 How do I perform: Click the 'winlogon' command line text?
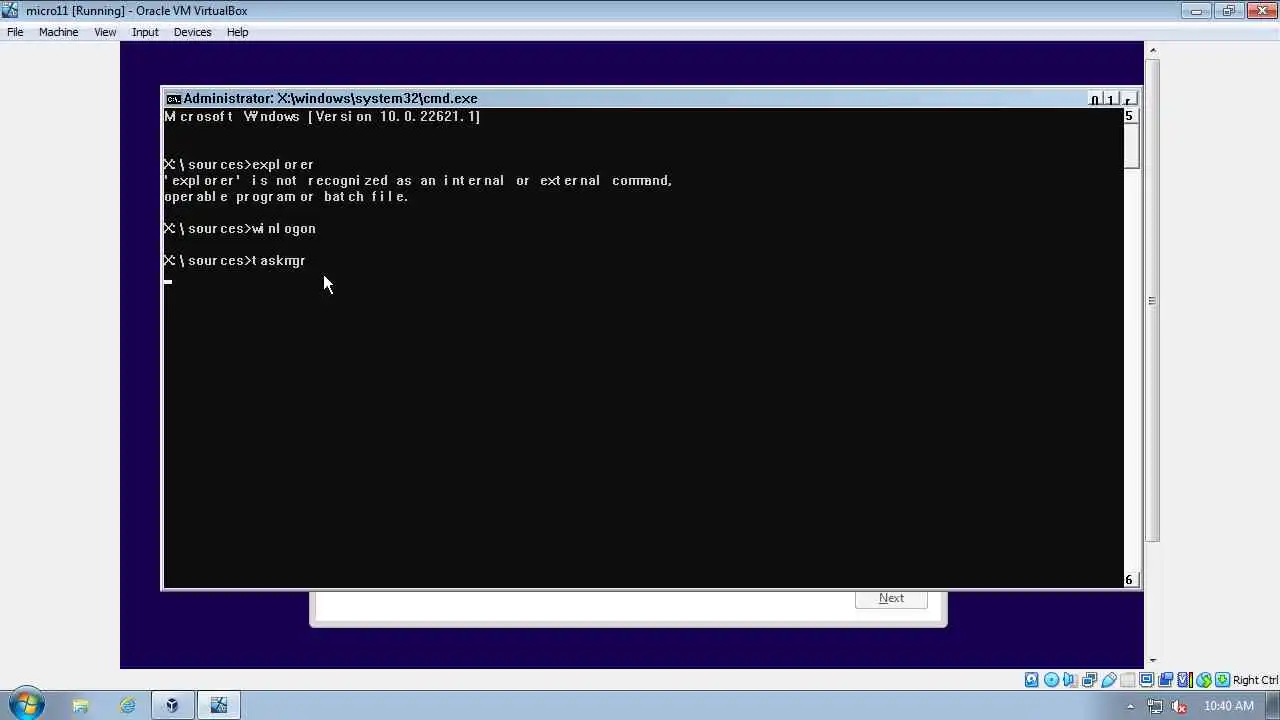click(x=284, y=228)
